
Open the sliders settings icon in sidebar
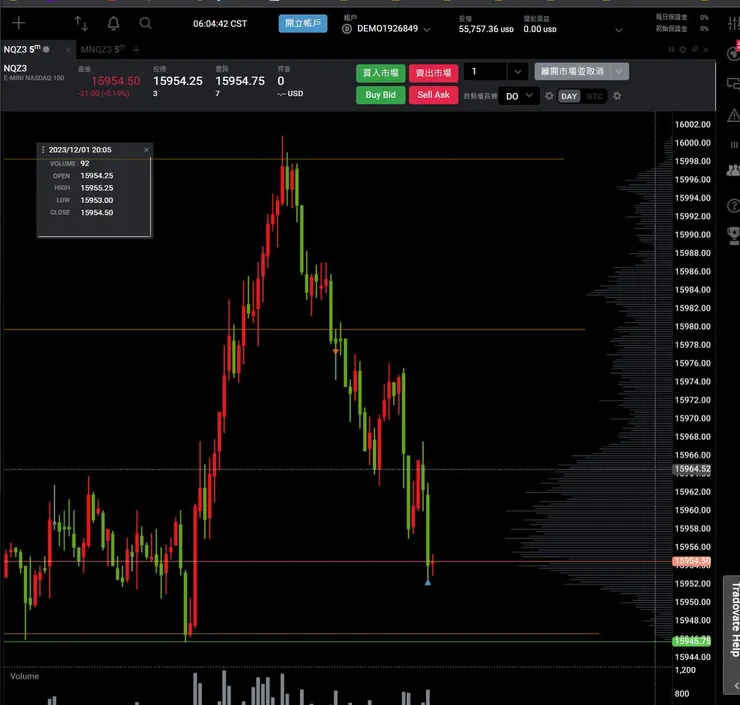tap(733, 23)
